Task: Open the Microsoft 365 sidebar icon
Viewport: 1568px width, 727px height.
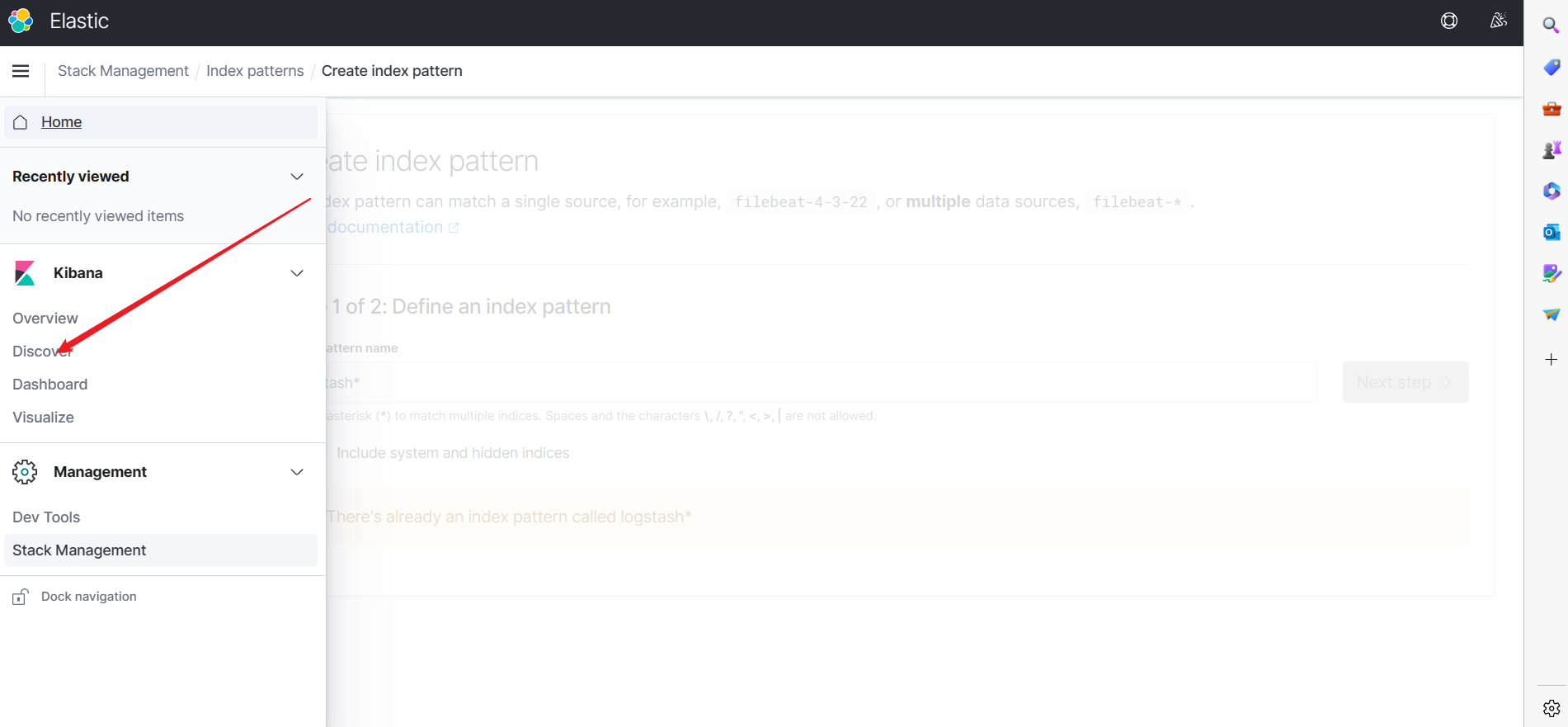Action: (1552, 191)
